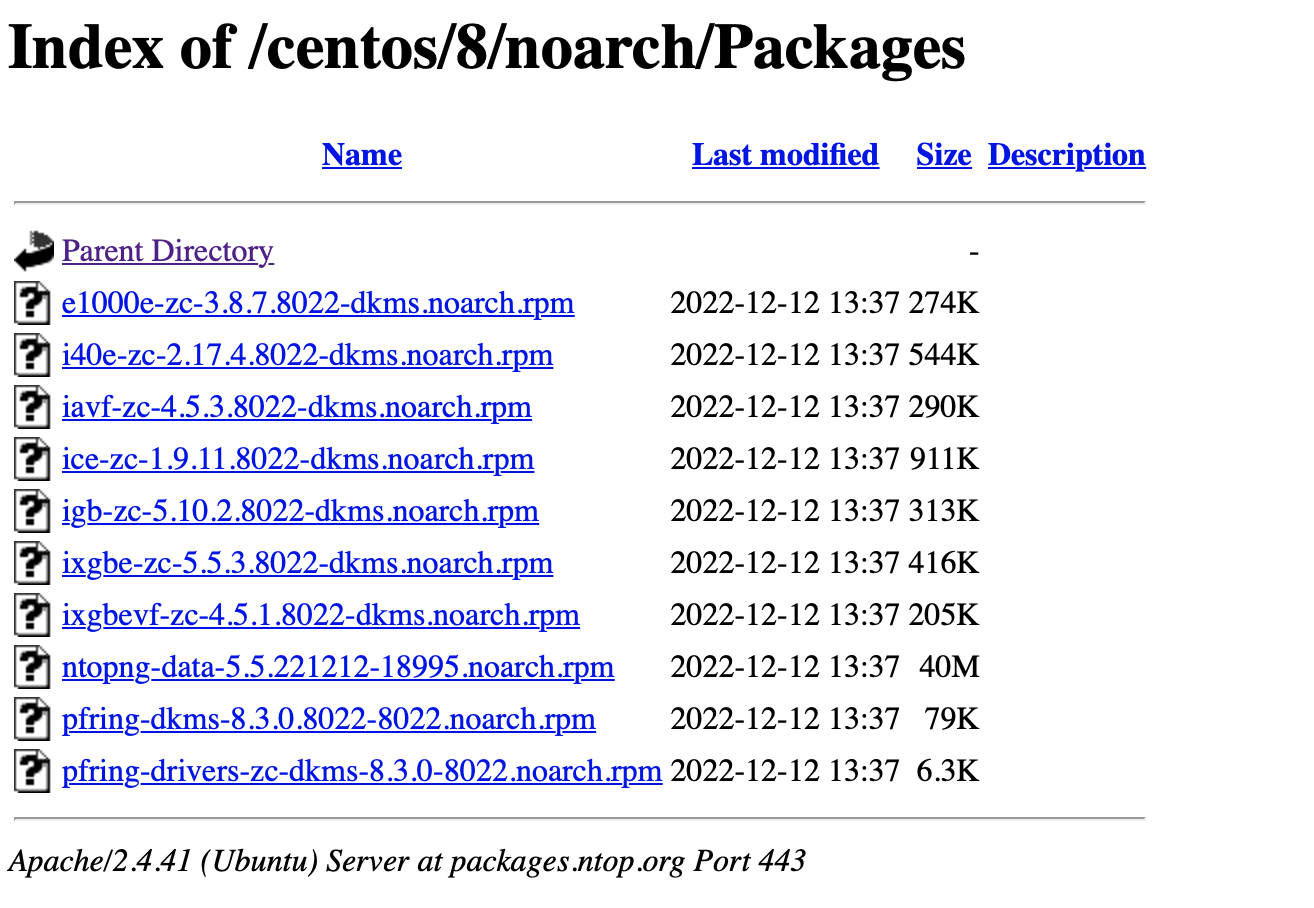Sort listing by Last modified column
This screenshot has height=908, width=1314.
784,155
